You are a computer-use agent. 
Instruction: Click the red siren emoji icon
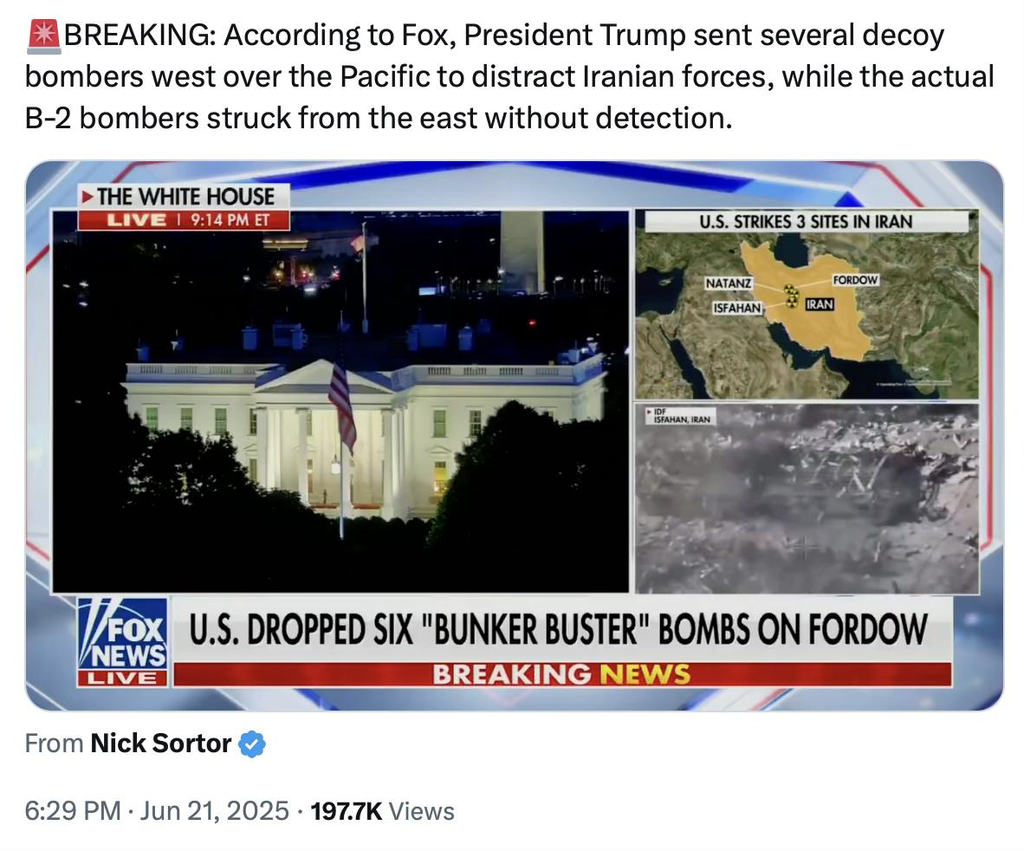point(44,36)
